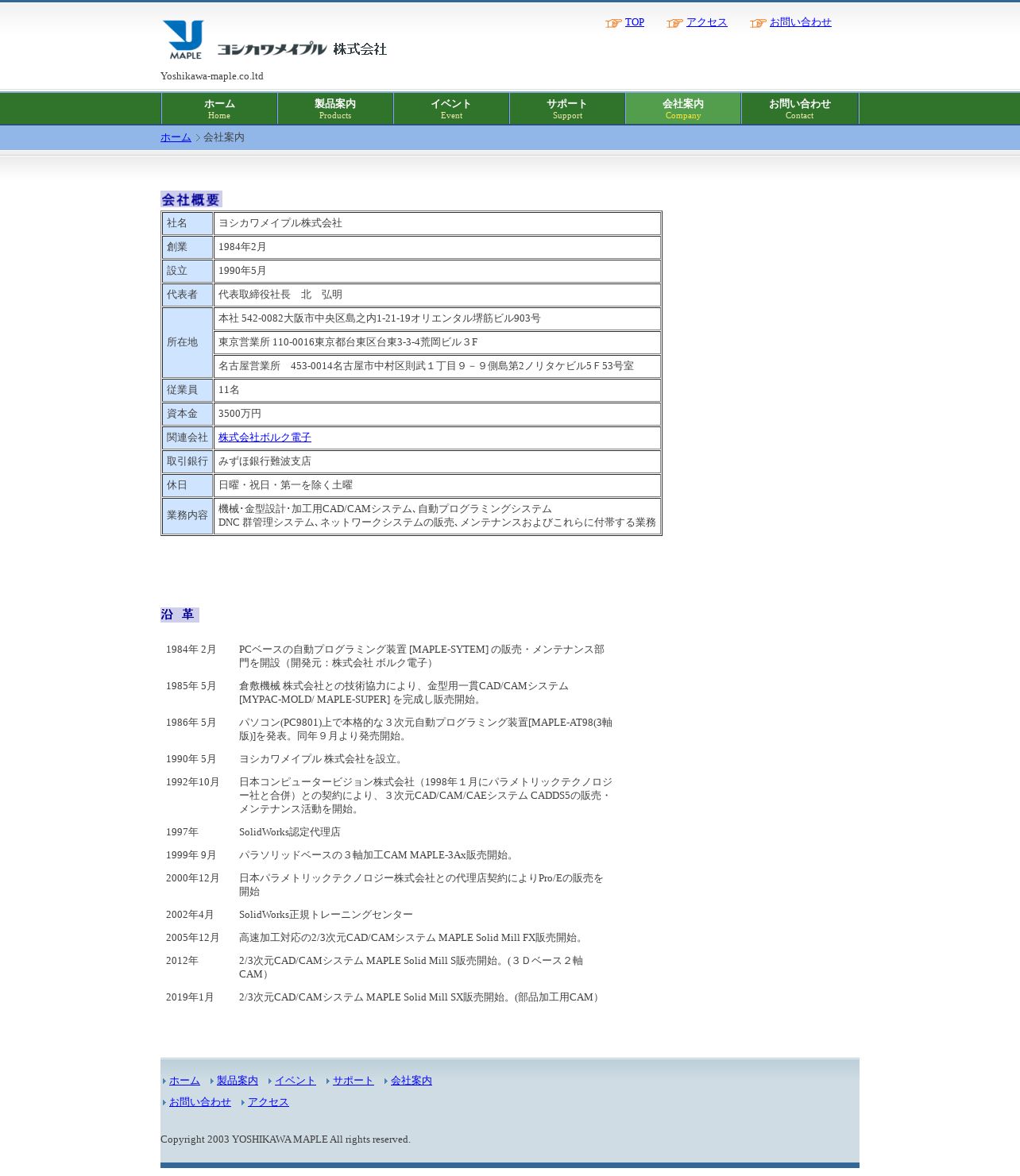Click the MAPLE Solid Mill FX history entry

tap(413, 938)
